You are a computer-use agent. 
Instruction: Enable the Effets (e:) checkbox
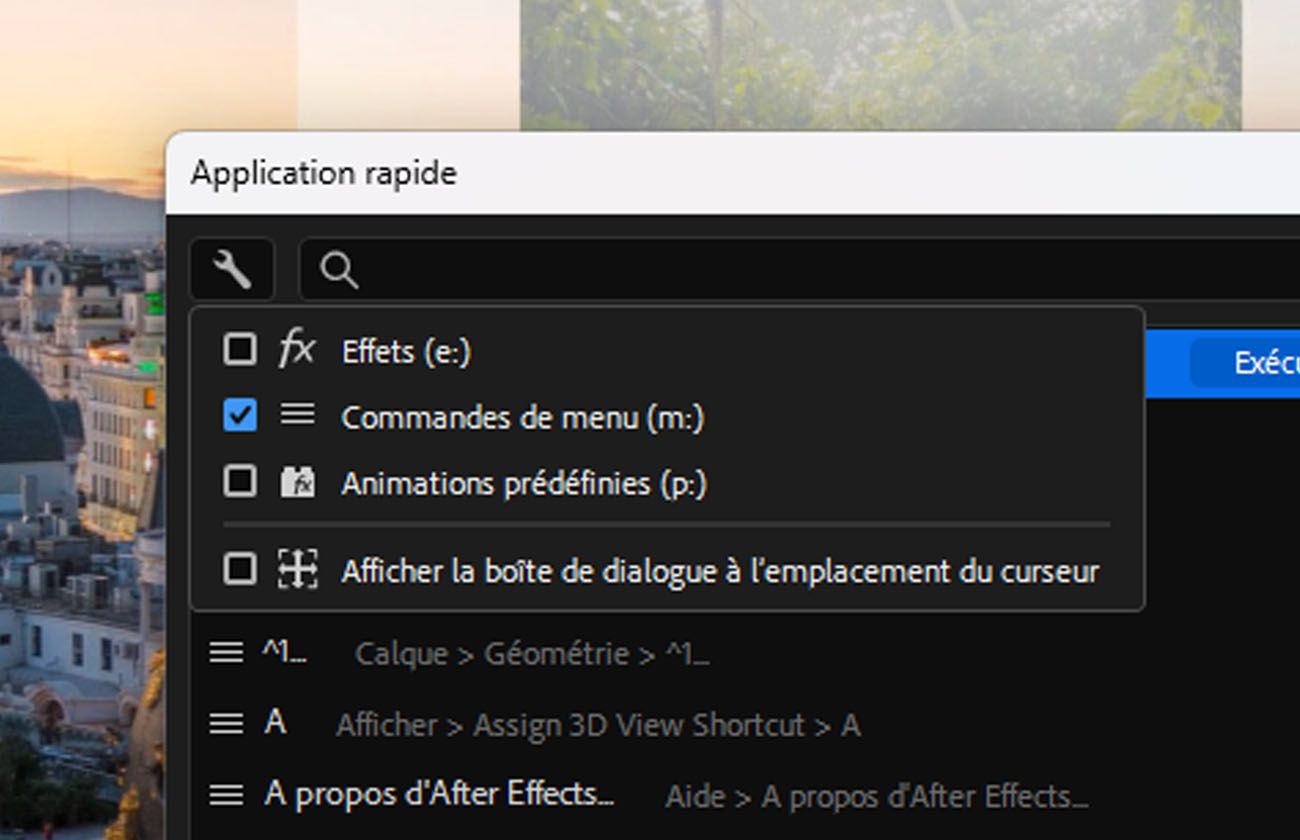click(240, 350)
